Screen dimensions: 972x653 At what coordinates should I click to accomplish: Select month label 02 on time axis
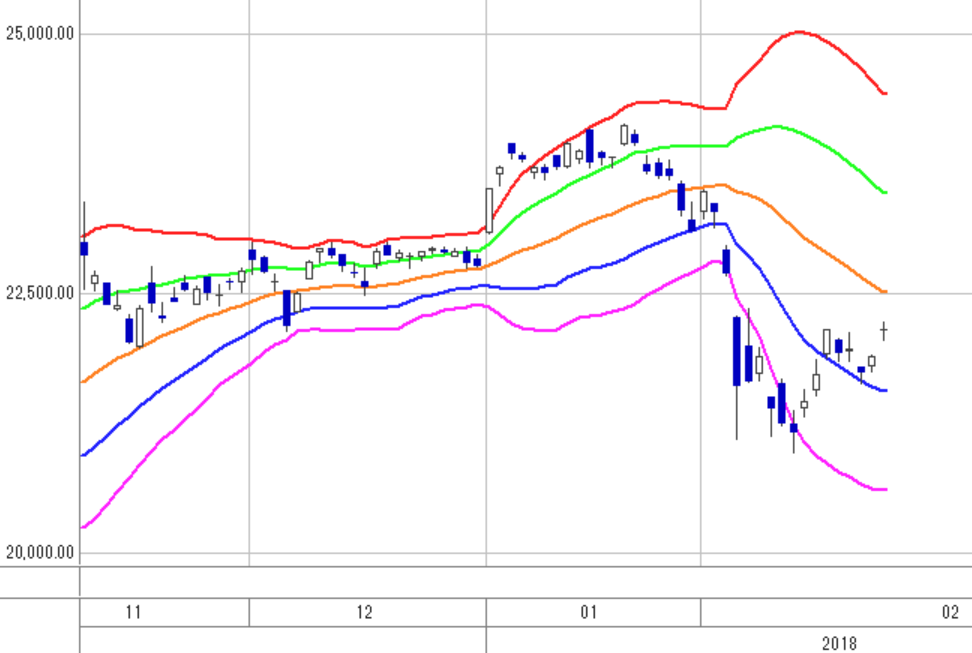pyautogui.click(x=950, y=613)
